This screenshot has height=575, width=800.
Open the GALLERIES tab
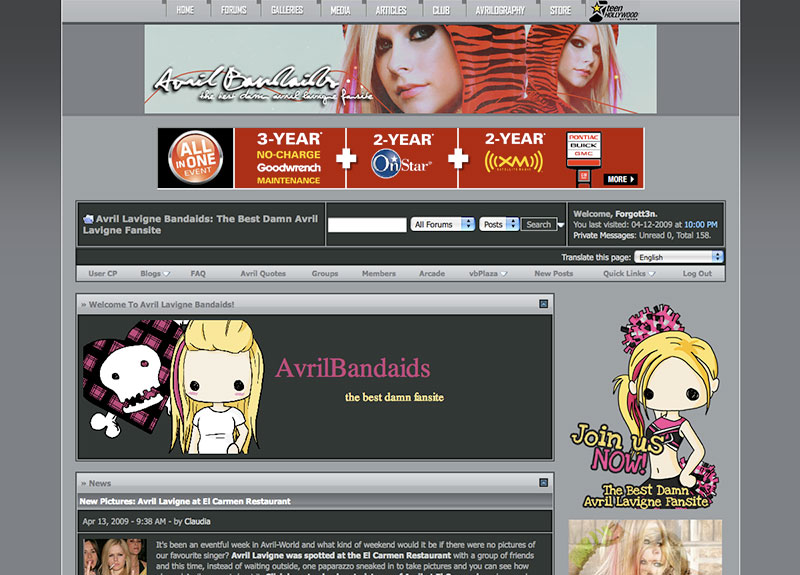pyautogui.click(x=287, y=10)
